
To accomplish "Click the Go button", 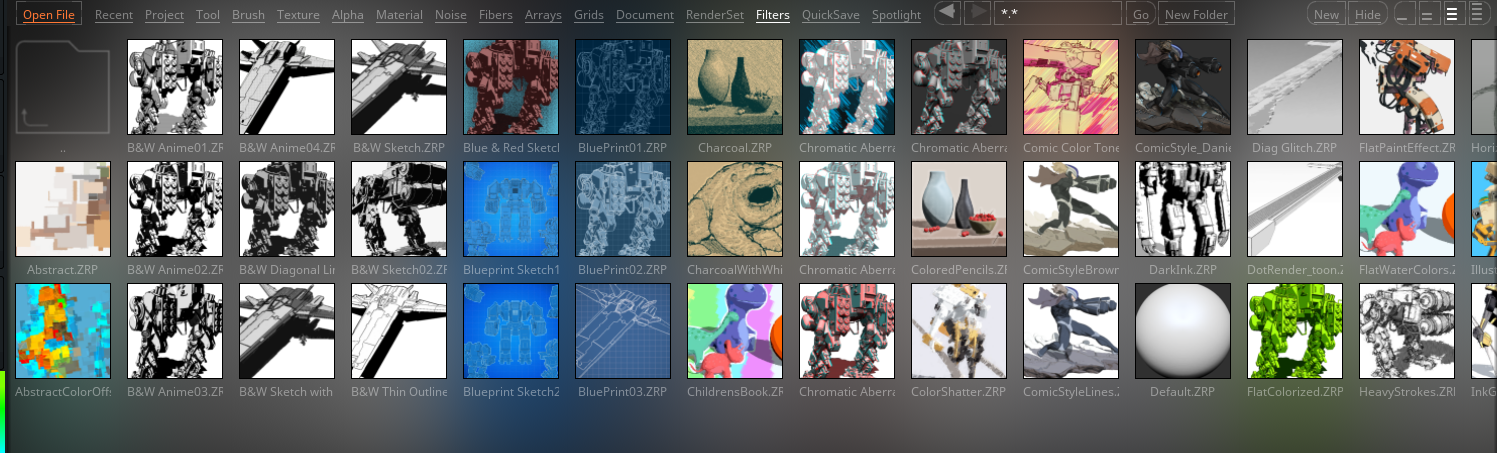I will [1140, 15].
